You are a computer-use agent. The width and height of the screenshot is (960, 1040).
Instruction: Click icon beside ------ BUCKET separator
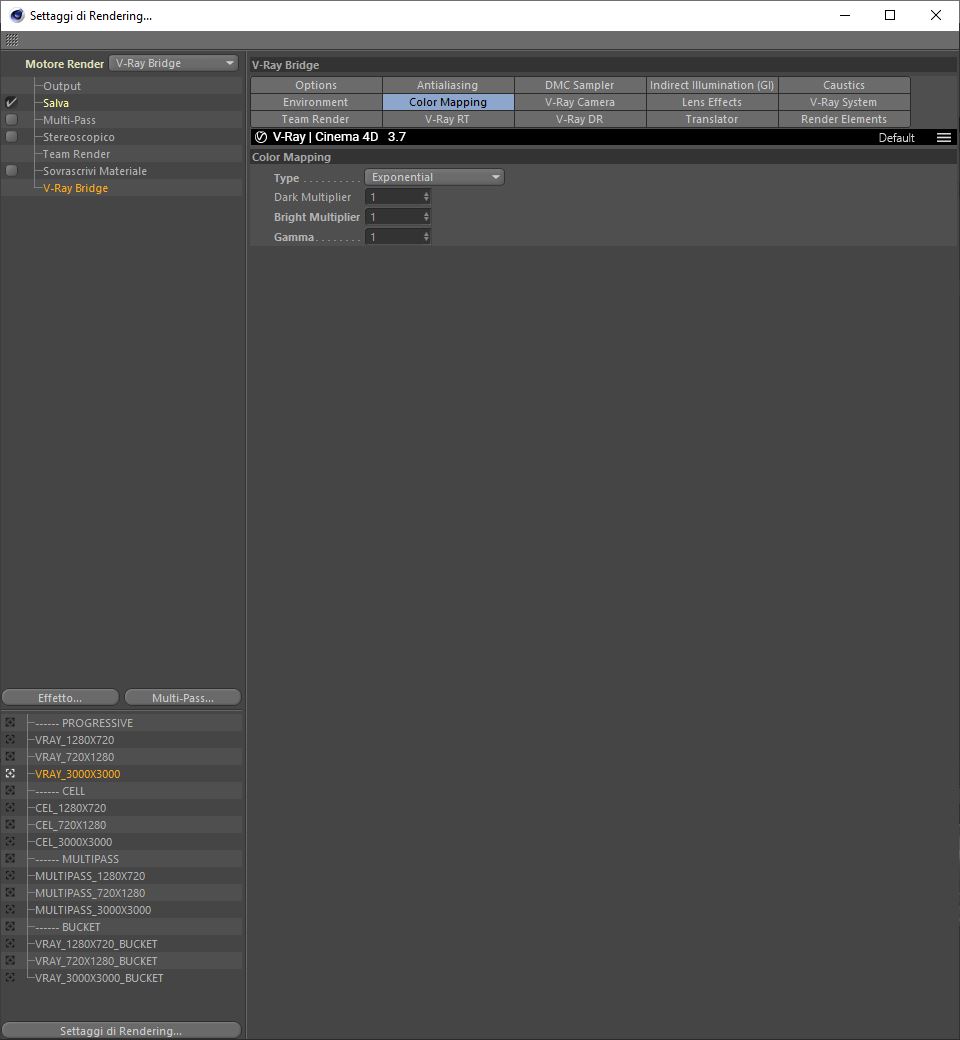click(x=10, y=927)
